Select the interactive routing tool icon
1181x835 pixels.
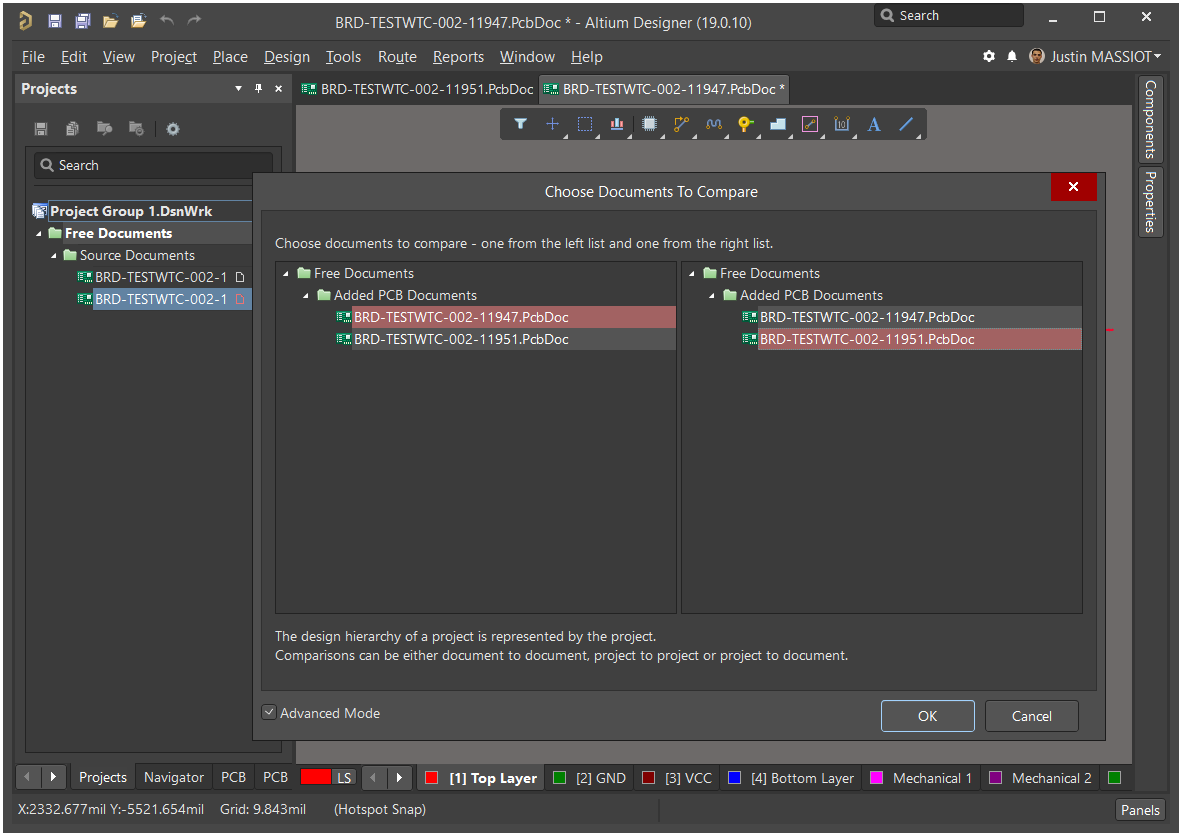[682, 124]
